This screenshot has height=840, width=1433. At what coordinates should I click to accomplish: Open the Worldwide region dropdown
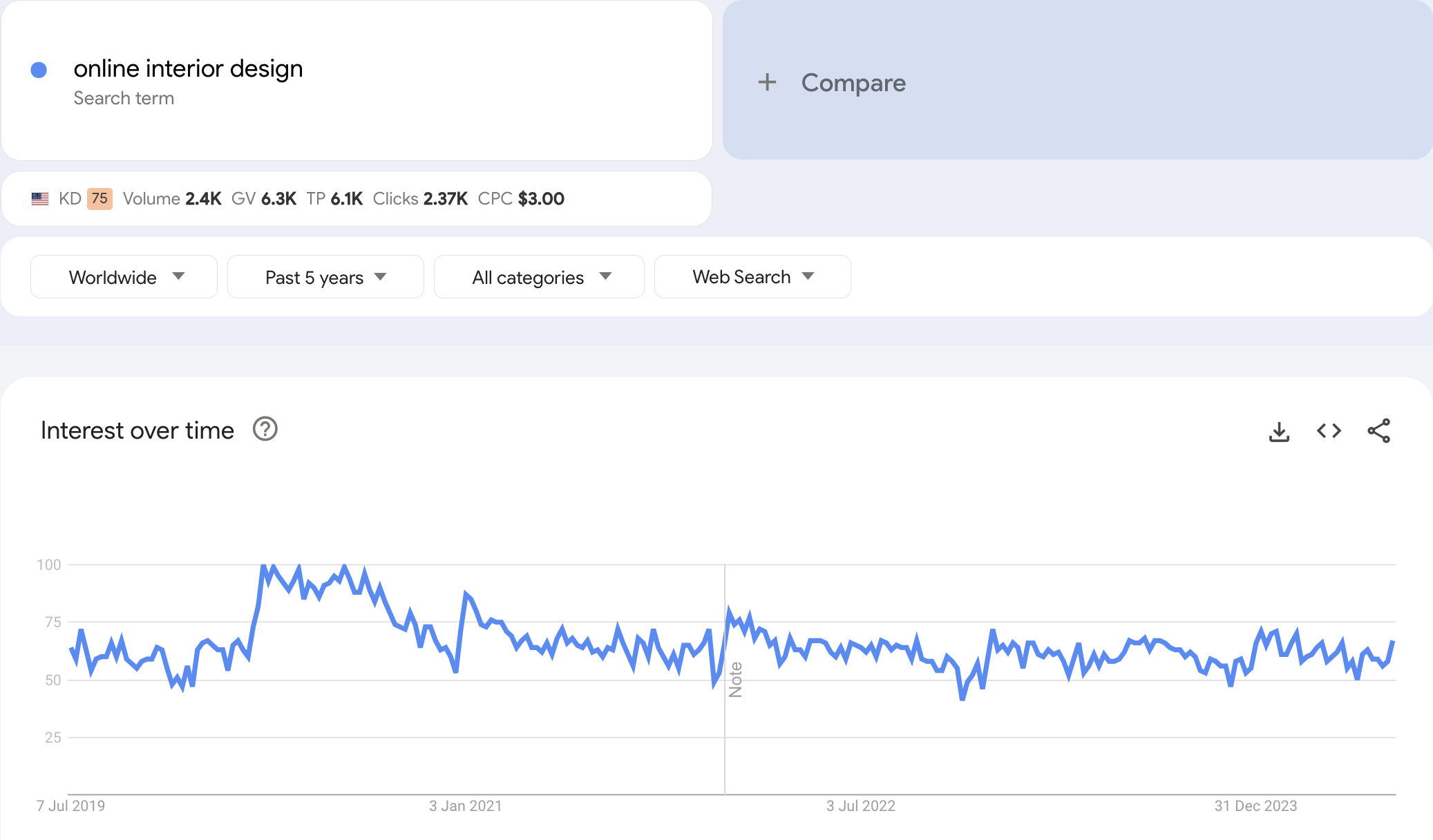pyautogui.click(x=124, y=277)
